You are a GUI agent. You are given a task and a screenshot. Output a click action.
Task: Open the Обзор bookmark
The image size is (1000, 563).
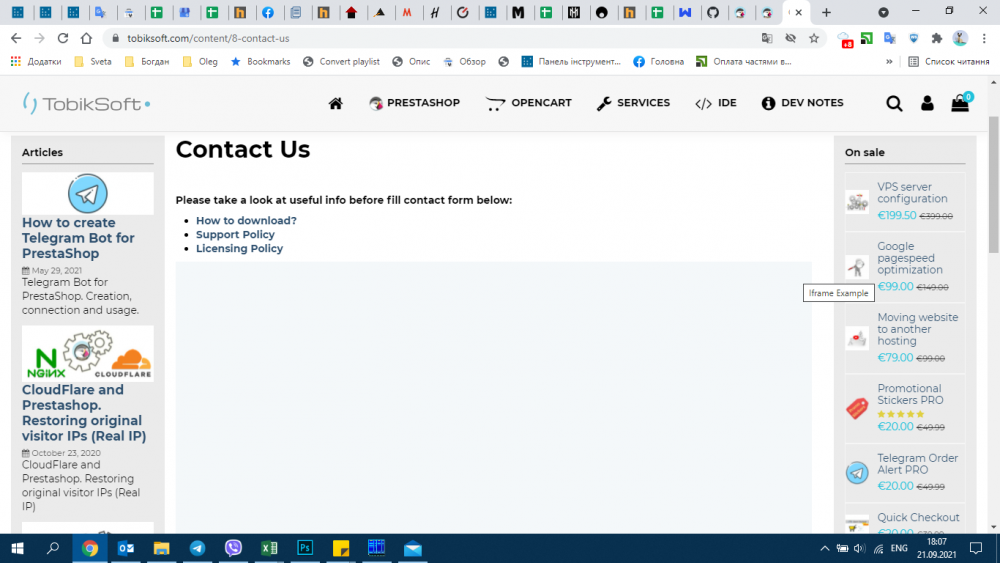pyautogui.click(x=464, y=62)
